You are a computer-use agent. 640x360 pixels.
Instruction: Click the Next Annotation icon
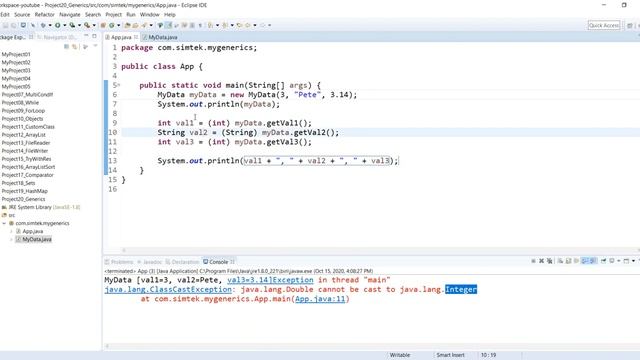(x=210, y=25)
